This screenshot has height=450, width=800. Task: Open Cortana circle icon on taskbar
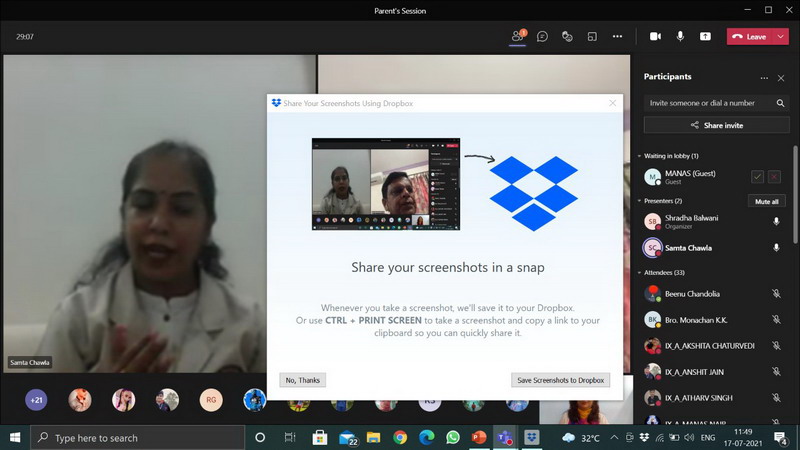(260, 437)
